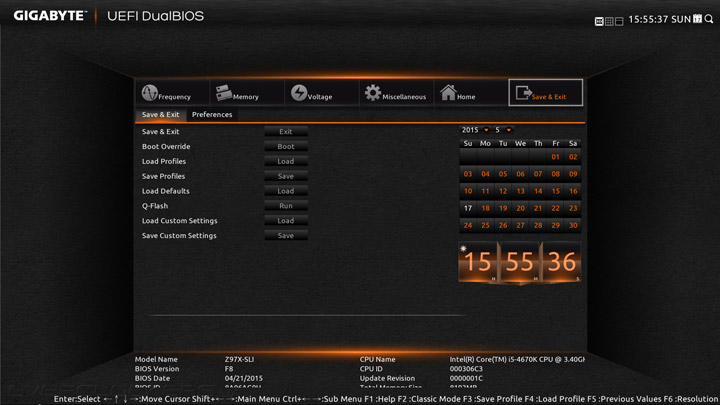Click the seconds 36 clock tile

[x=562, y=262]
